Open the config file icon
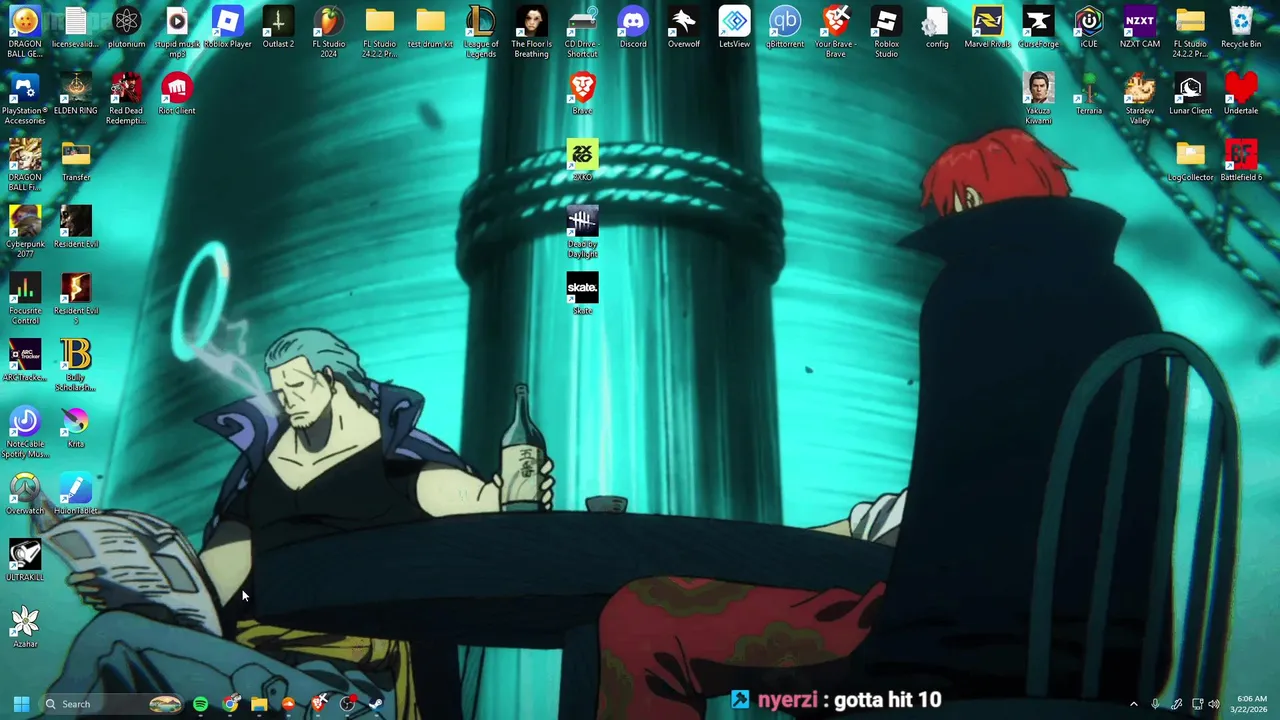Viewport: 1280px width, 720px height. (937, 28)
